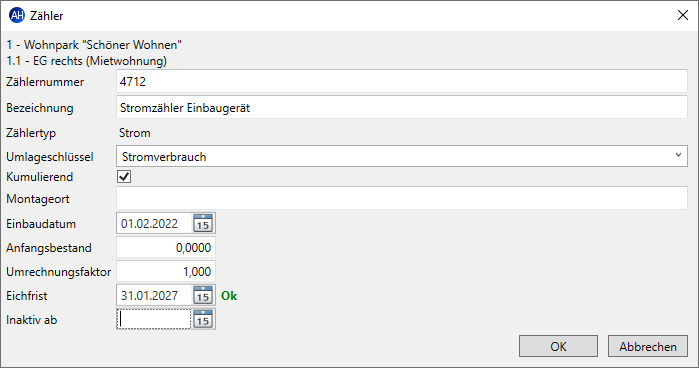Expand the Umlageschlüssel dropdown arrow
This screenshot has height=368, width=699.
point(678,156)
